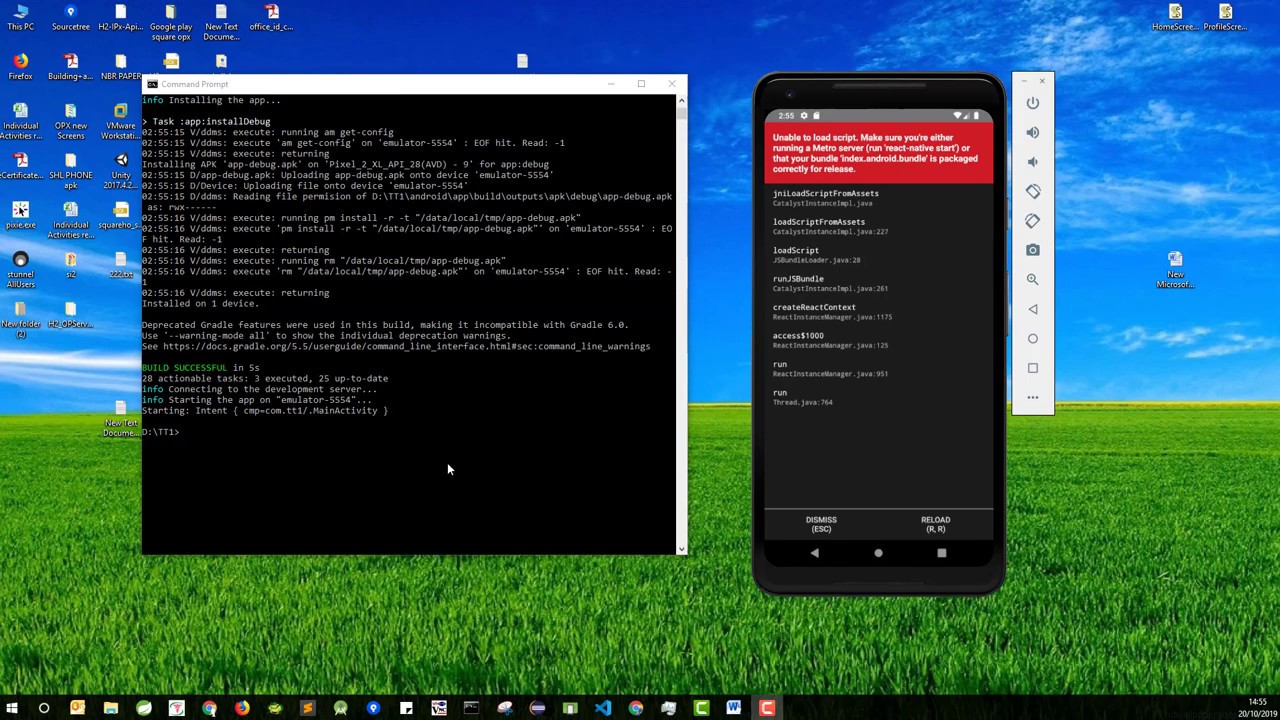Select the Firefox desktop shortcut

coord(20,68)
